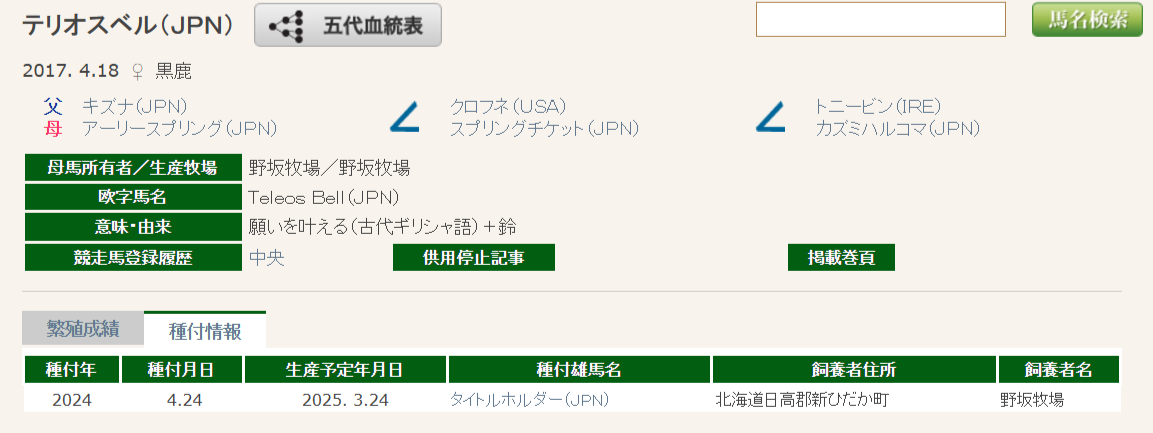Open stallion link タイトルホルダー(JPN)

point(529,400)
